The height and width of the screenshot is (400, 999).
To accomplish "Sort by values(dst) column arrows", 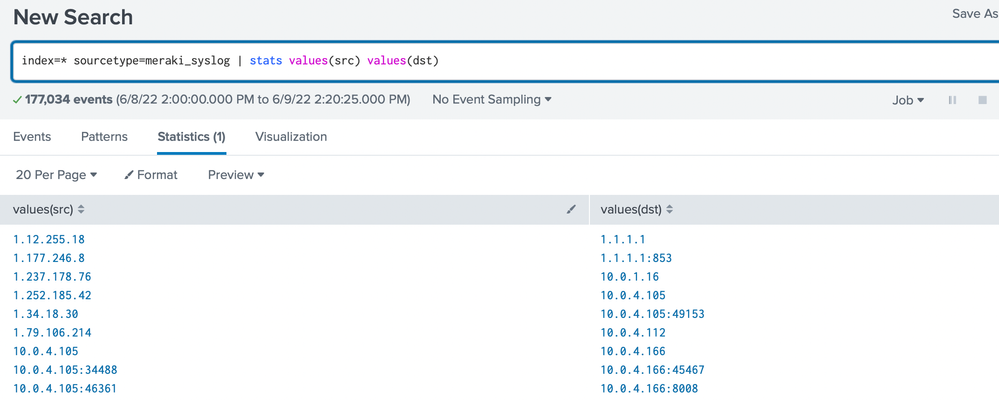I will (669, 209).
